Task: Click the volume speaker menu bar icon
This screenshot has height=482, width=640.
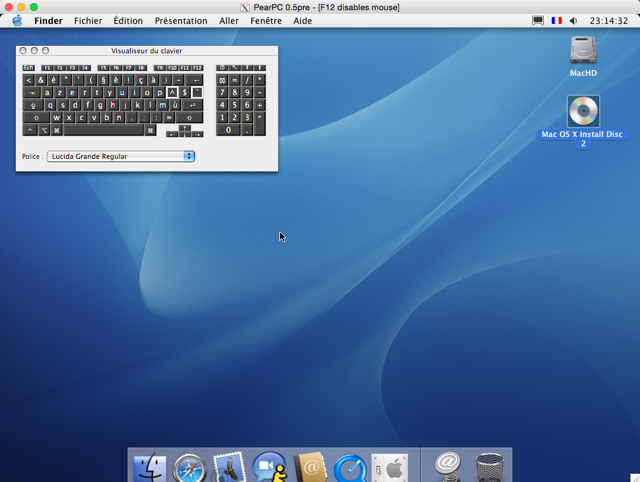Action: [x=573, y=20]
